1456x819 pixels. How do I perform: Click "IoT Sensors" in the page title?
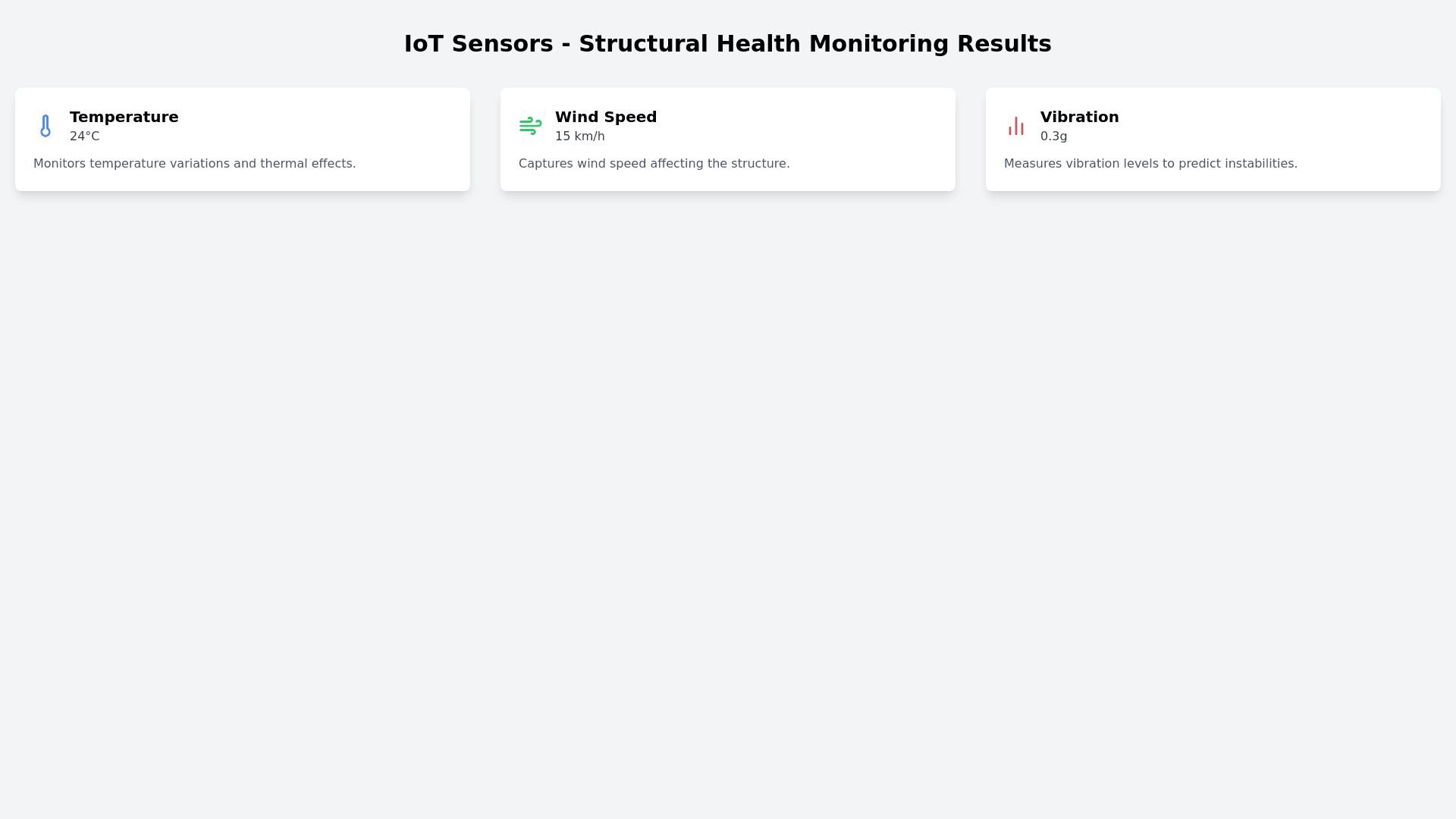coord(479,44)
